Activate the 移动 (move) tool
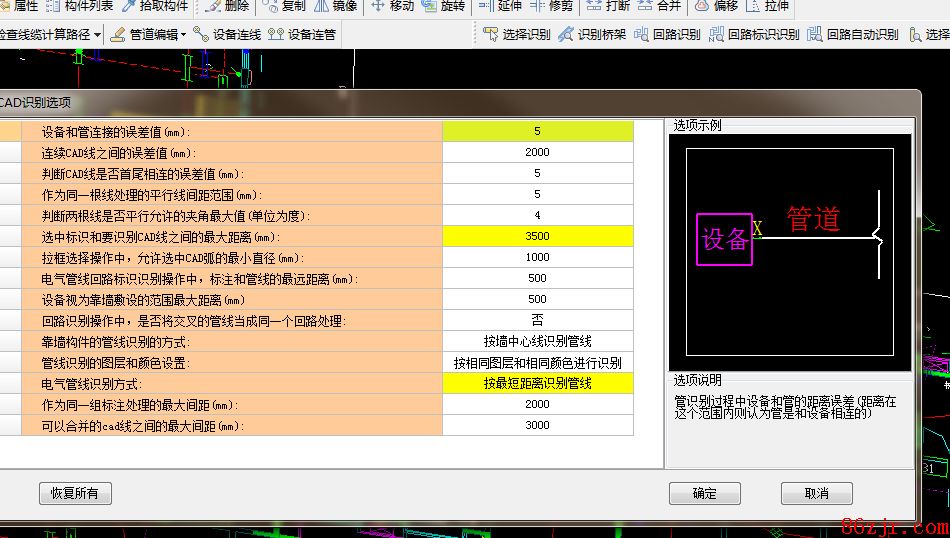Viewport: 950px width, 538px height. click(x=392, y=6)
